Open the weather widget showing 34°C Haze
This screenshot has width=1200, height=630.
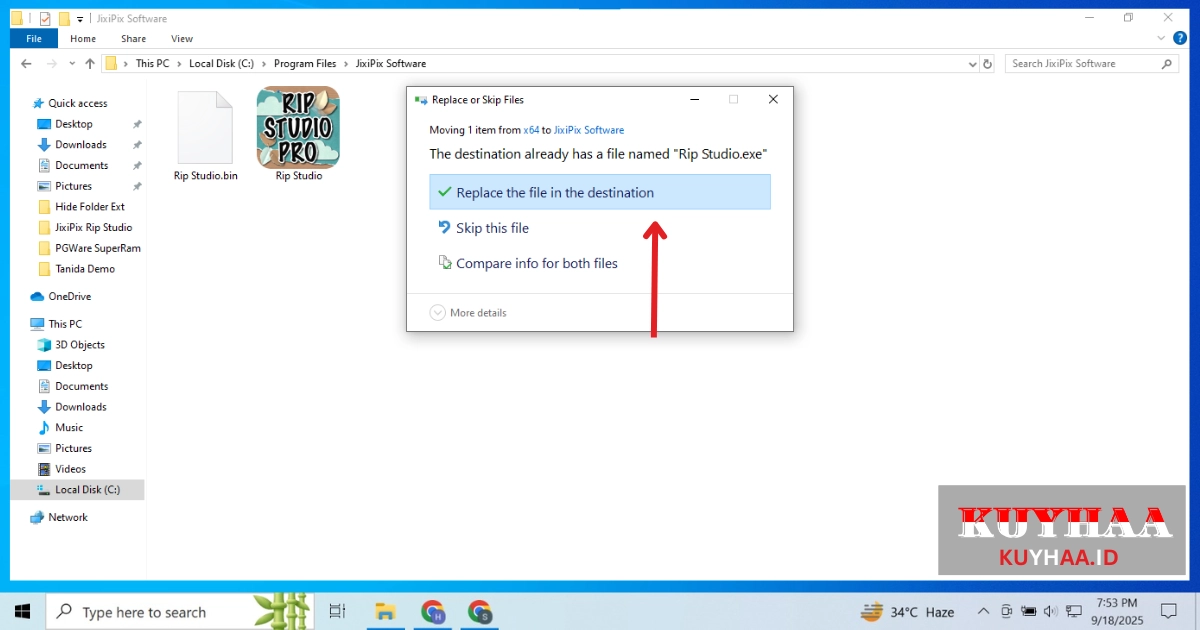pos(907,612)
